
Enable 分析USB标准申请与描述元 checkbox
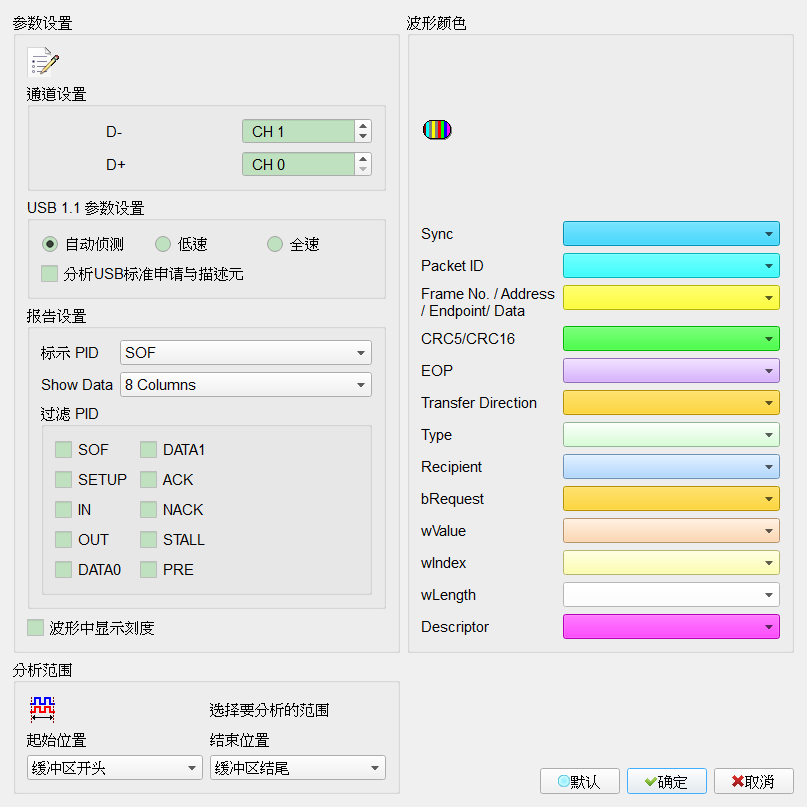tap(49, 274)
